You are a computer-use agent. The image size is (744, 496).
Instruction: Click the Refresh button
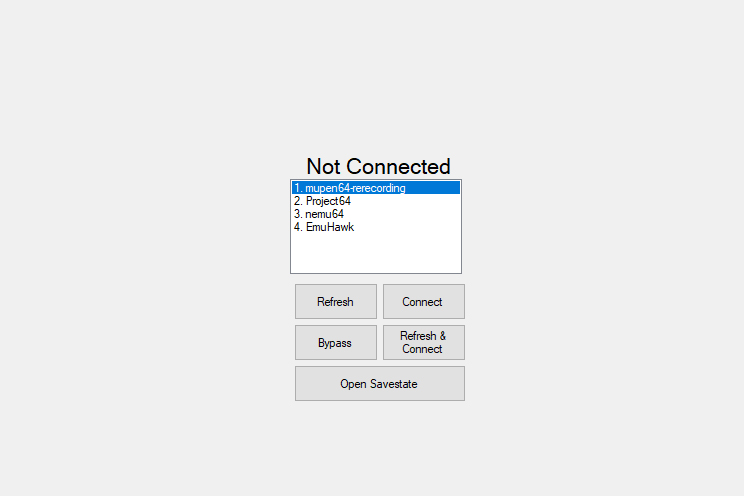[x=335, y=301]
